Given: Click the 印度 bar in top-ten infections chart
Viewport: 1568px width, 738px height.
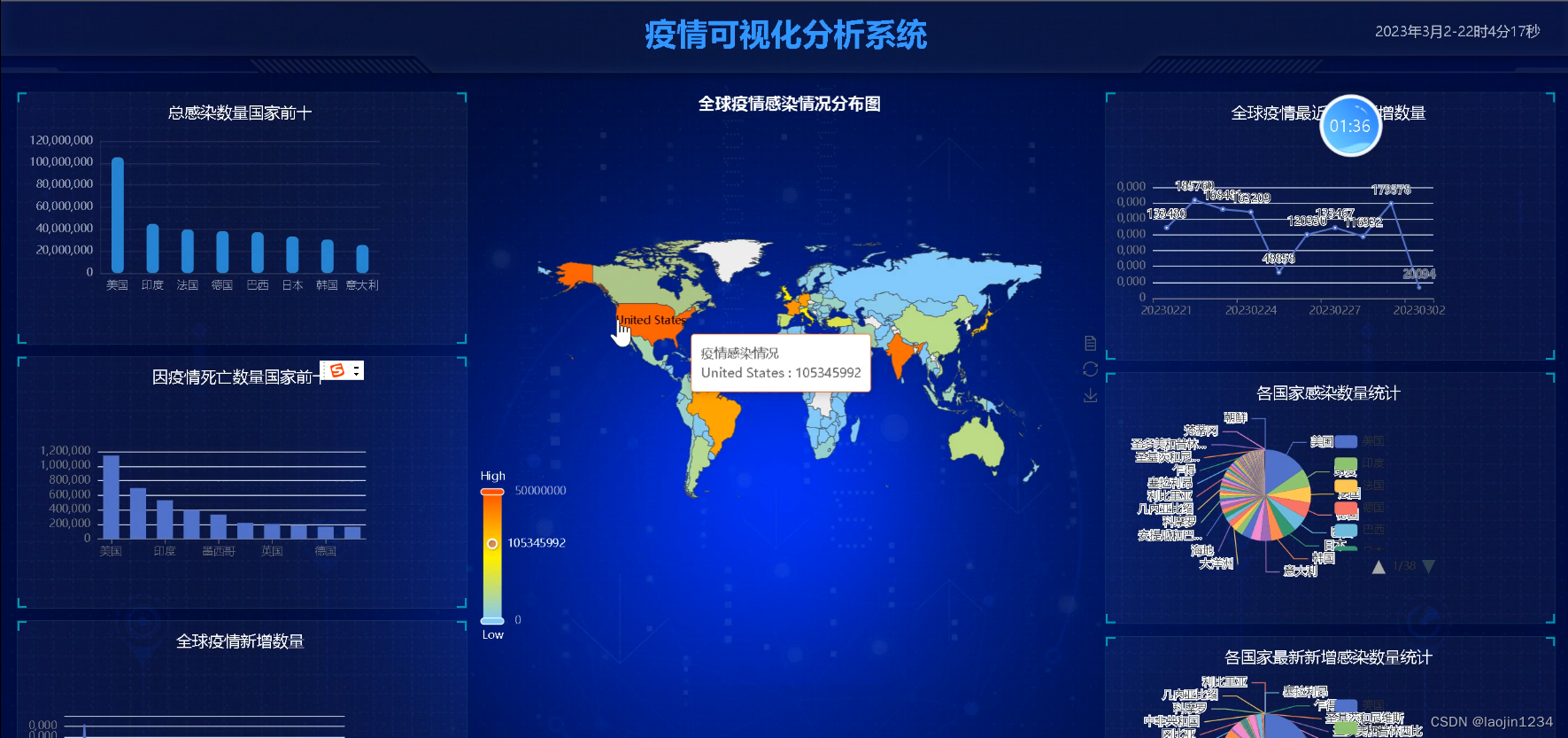Looking at the screenshot, I should [152, 248].
